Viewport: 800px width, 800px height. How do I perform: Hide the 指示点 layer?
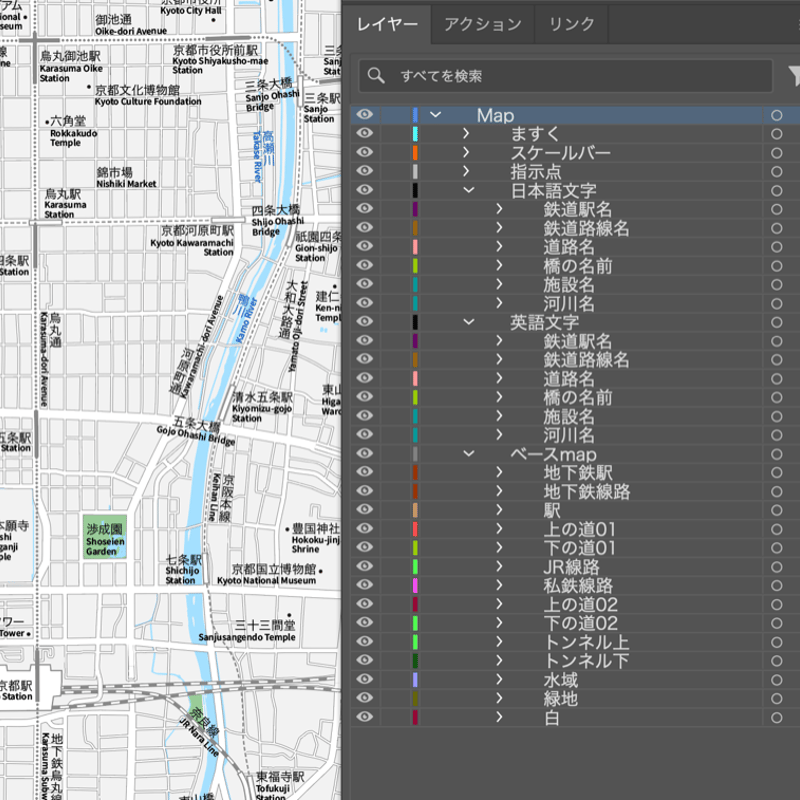(x=364, y=171)
